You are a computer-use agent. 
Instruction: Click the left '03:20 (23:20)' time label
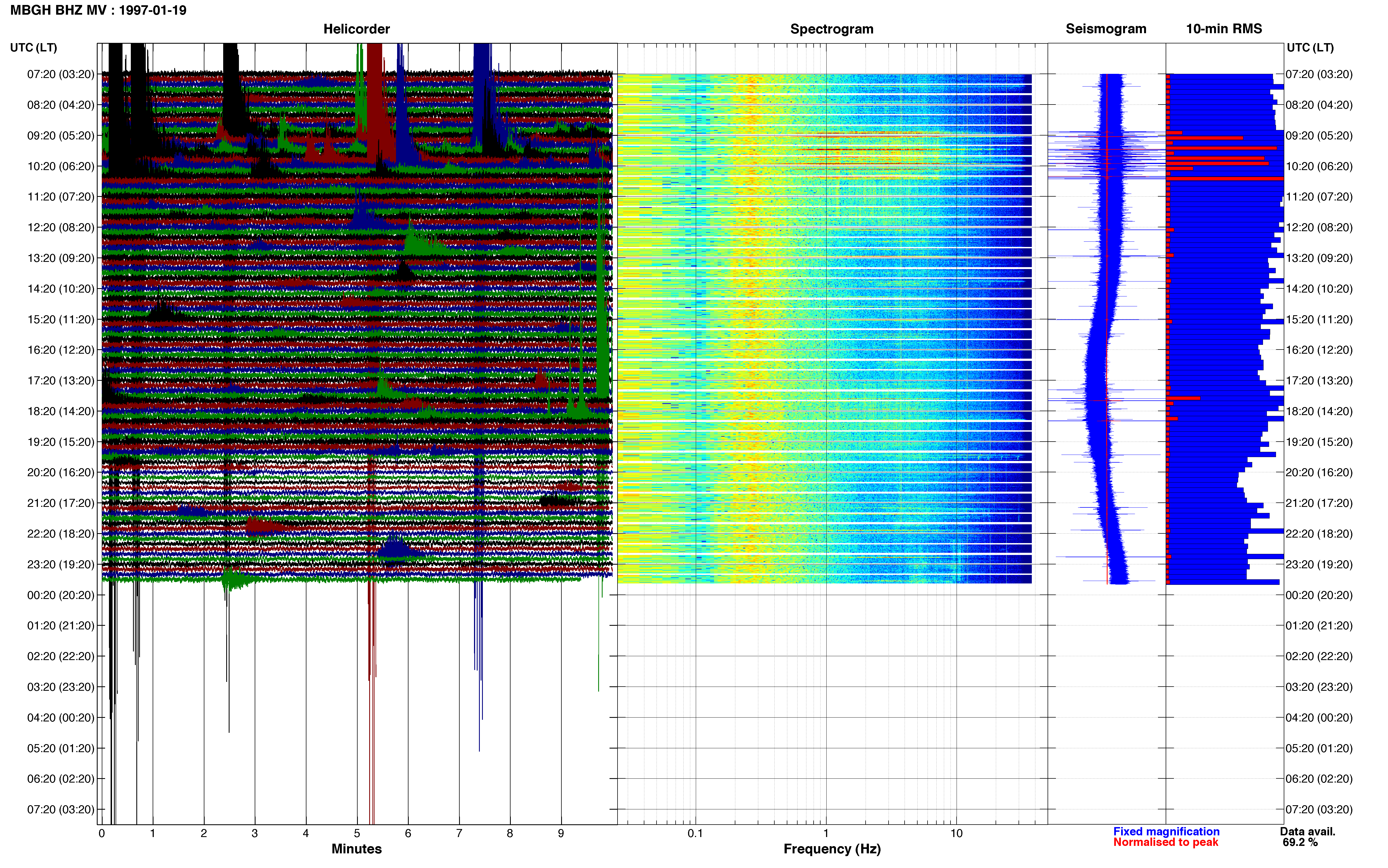(61, 687)
